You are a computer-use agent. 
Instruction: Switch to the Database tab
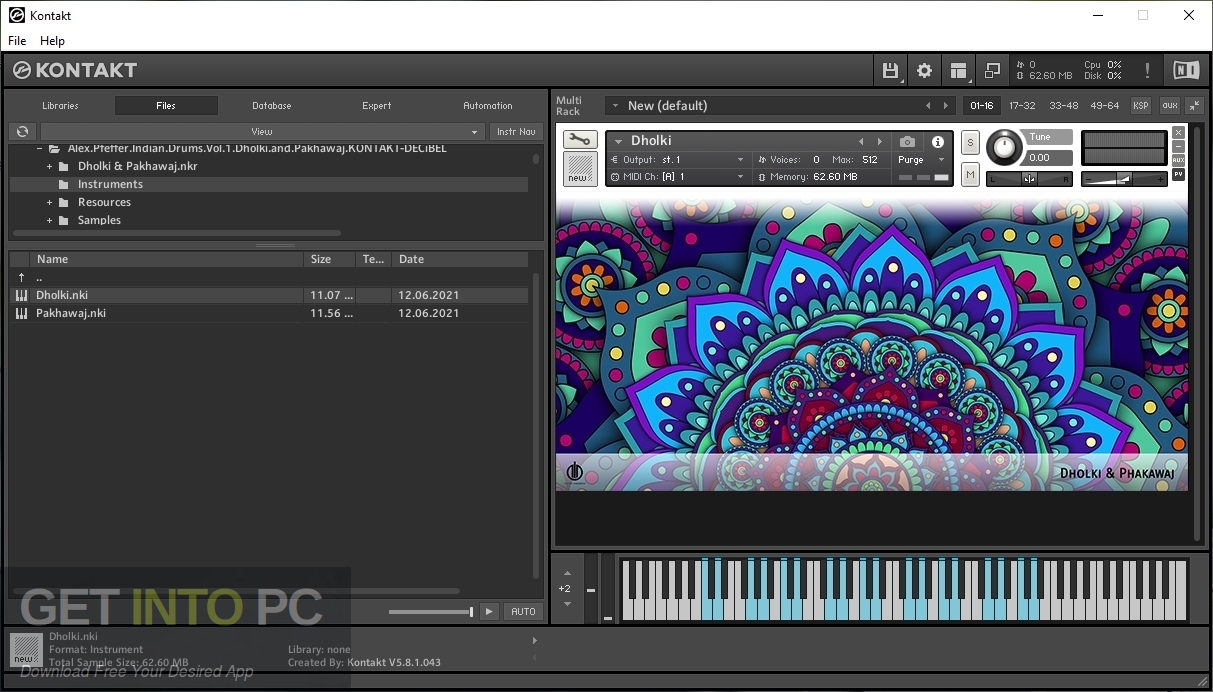point(272,105)
